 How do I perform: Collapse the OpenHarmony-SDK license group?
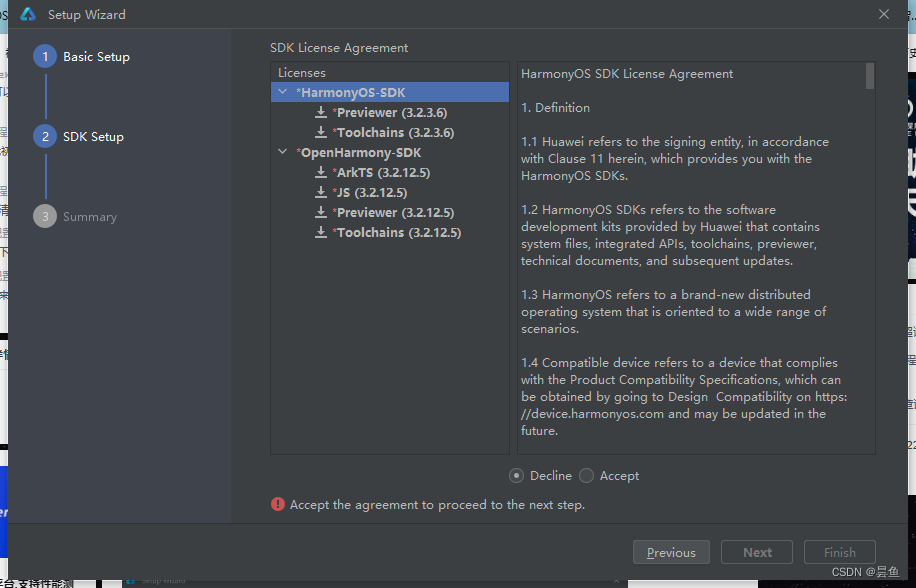(x=283, y=152)
